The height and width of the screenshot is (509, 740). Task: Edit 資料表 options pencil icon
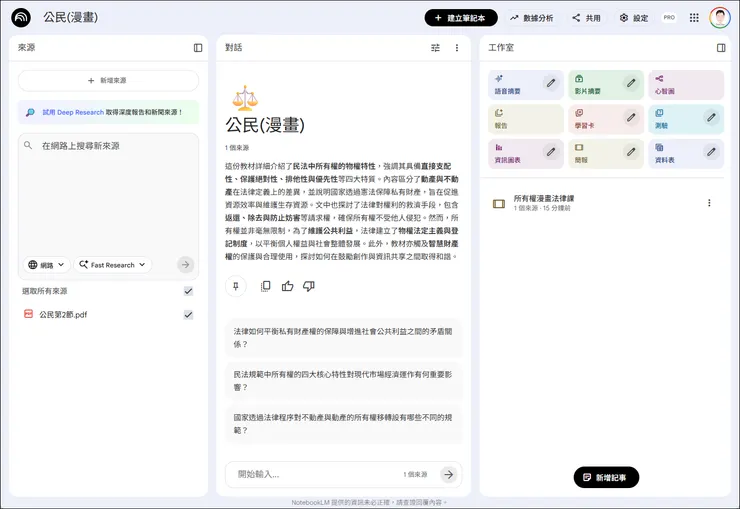(x=711, y=152)
